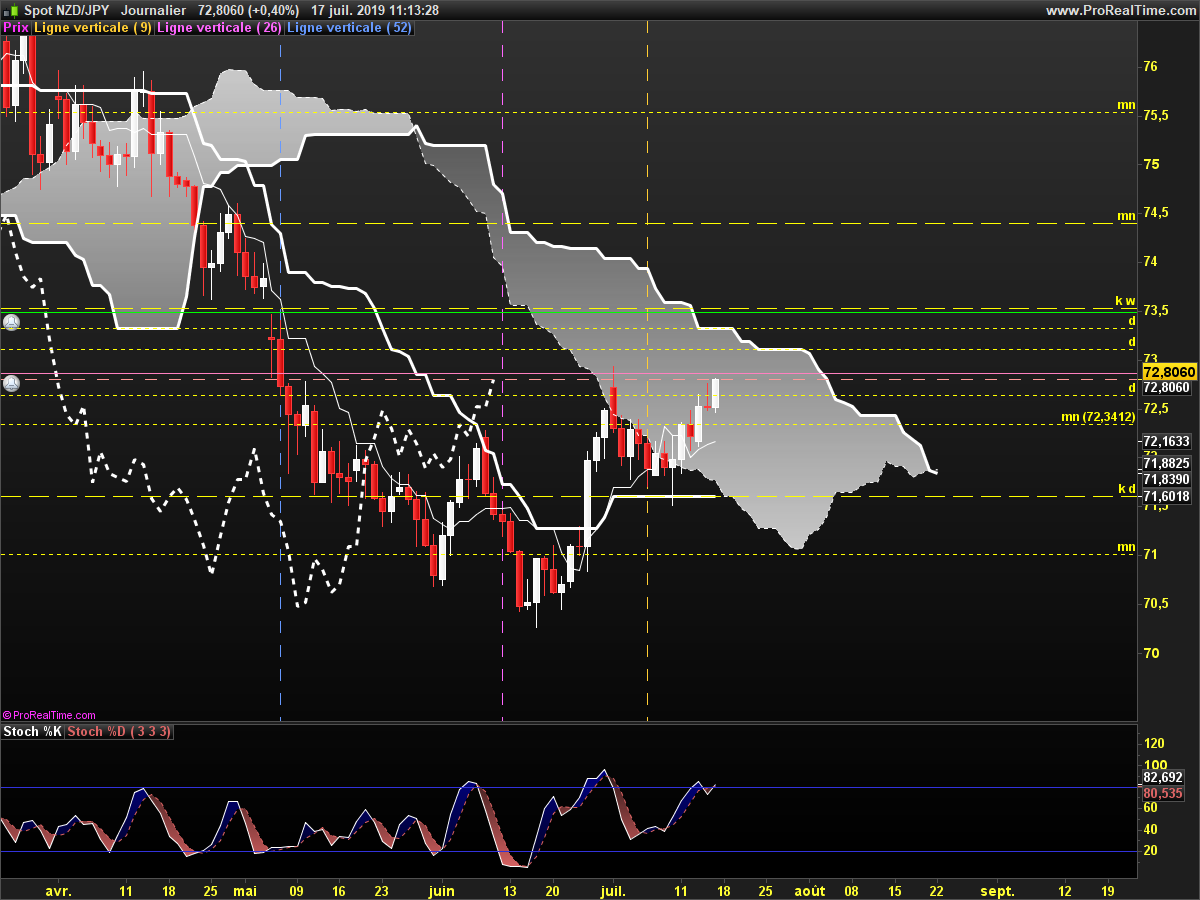Open the Ligne verticale (26) label
The height and width of the screenshot is (900, 1200).
point(220,28)
